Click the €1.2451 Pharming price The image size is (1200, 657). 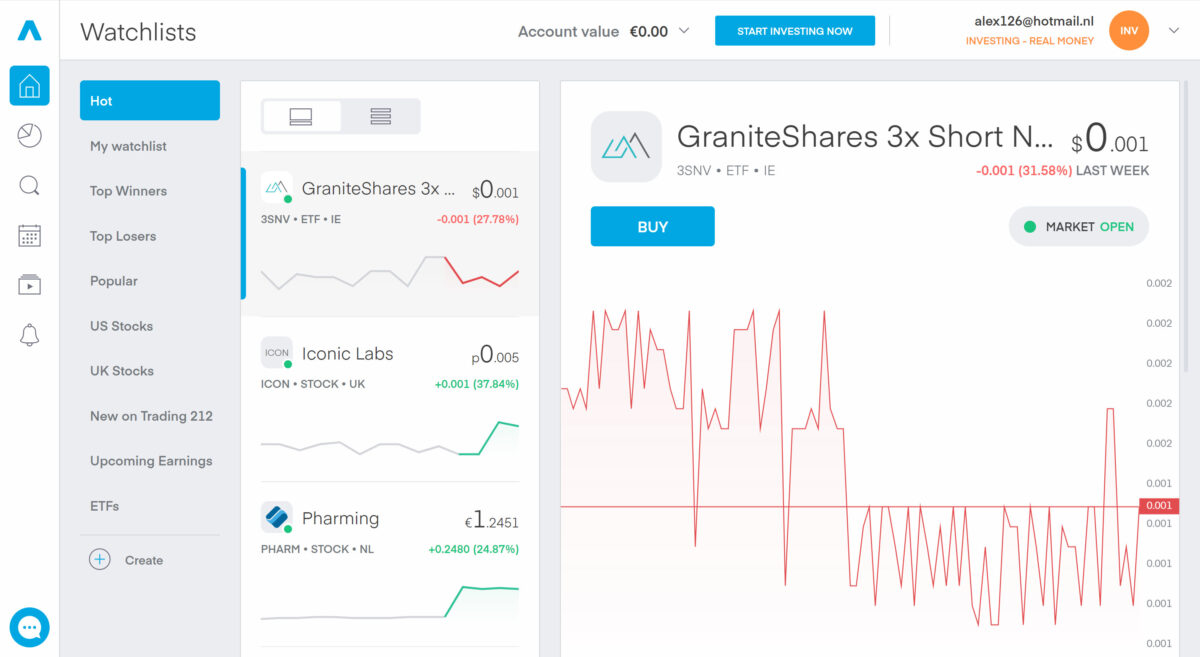point(490,520)
